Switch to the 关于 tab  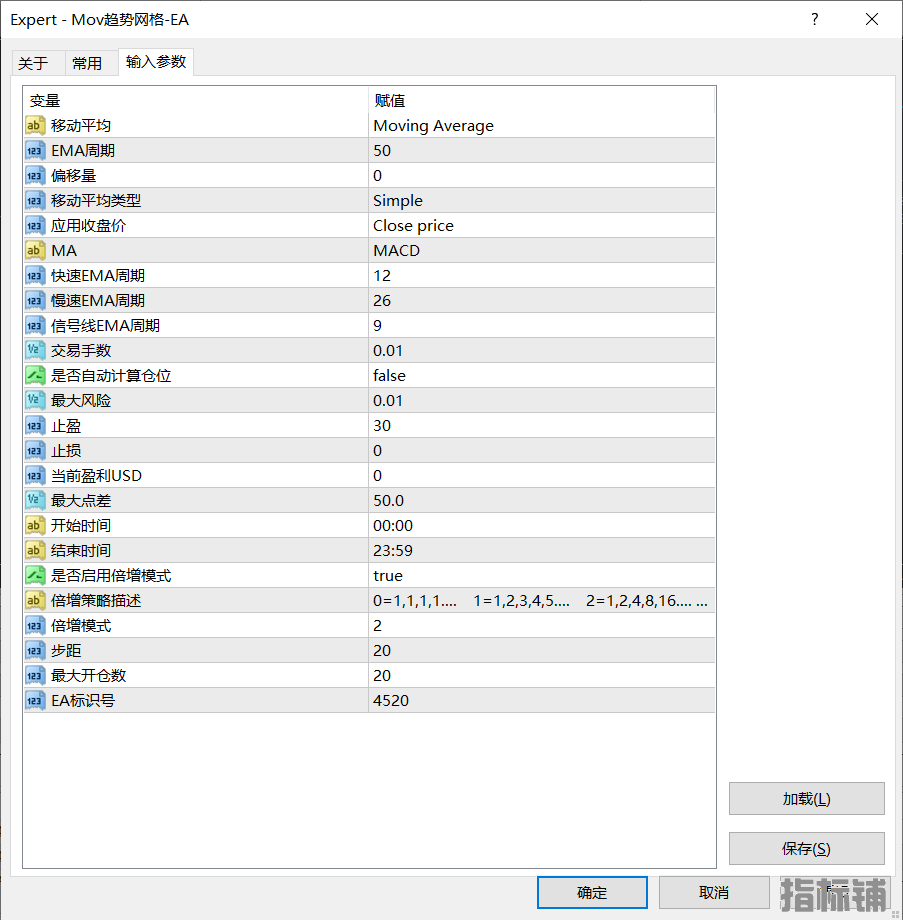click(33, 63)
